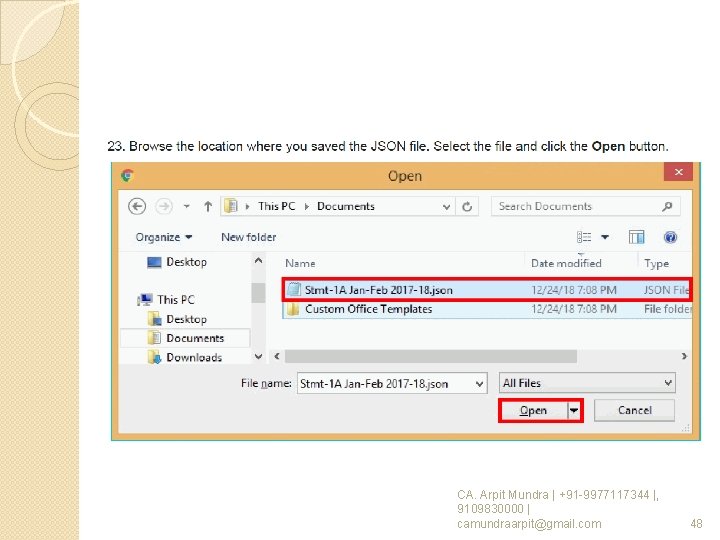Image resolution: width=720 pixels, height=540 pixels.
Task: Click Custom Office Templates folder icon
Action: tap(293, 309)
